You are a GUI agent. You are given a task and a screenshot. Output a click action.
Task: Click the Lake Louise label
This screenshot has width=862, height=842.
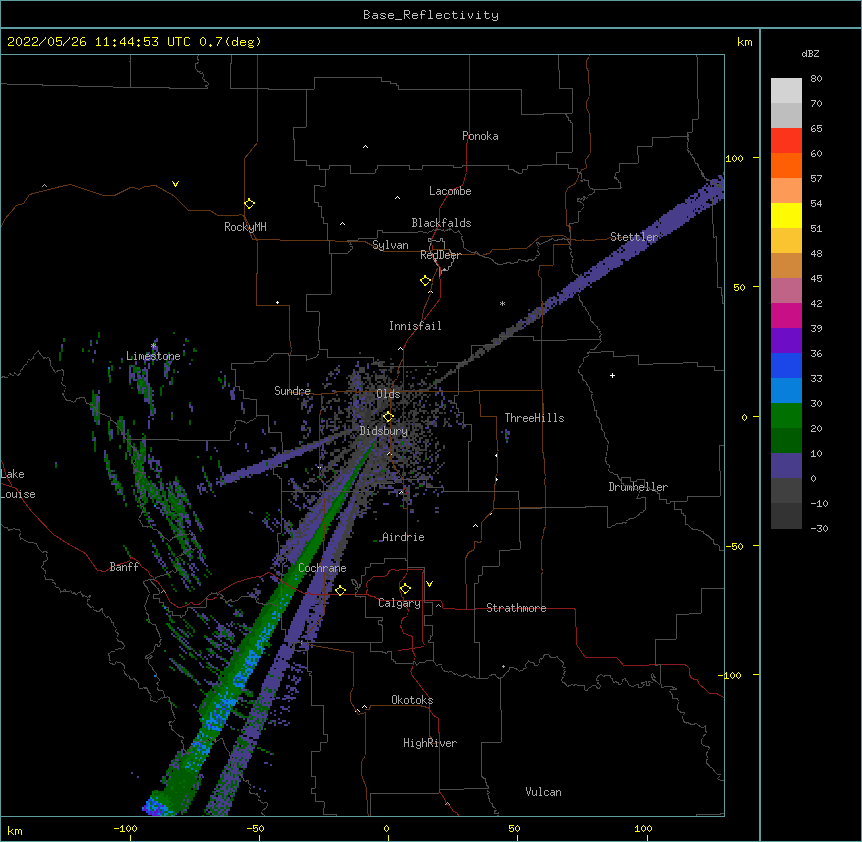[18, 484]
